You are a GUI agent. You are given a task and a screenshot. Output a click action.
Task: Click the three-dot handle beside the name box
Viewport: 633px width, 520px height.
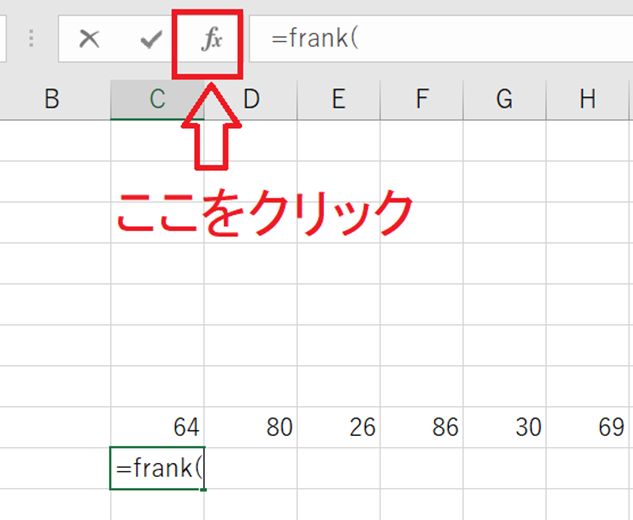pos(32,40)
